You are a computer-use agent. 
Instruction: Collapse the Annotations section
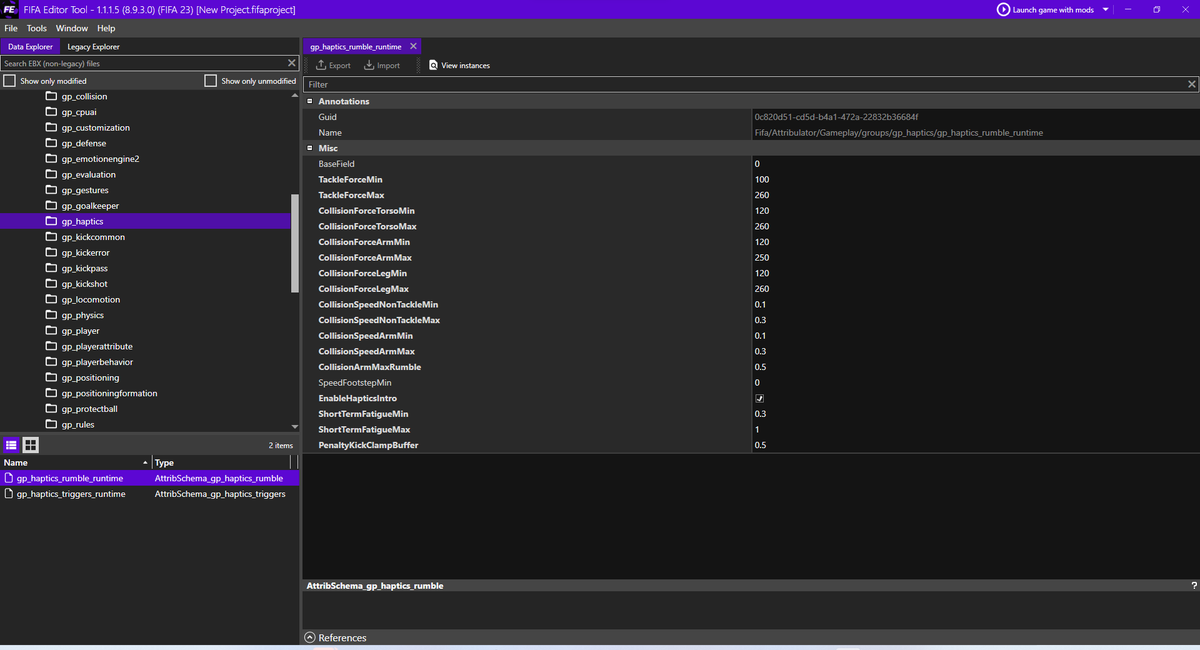[x=310, y=101]
